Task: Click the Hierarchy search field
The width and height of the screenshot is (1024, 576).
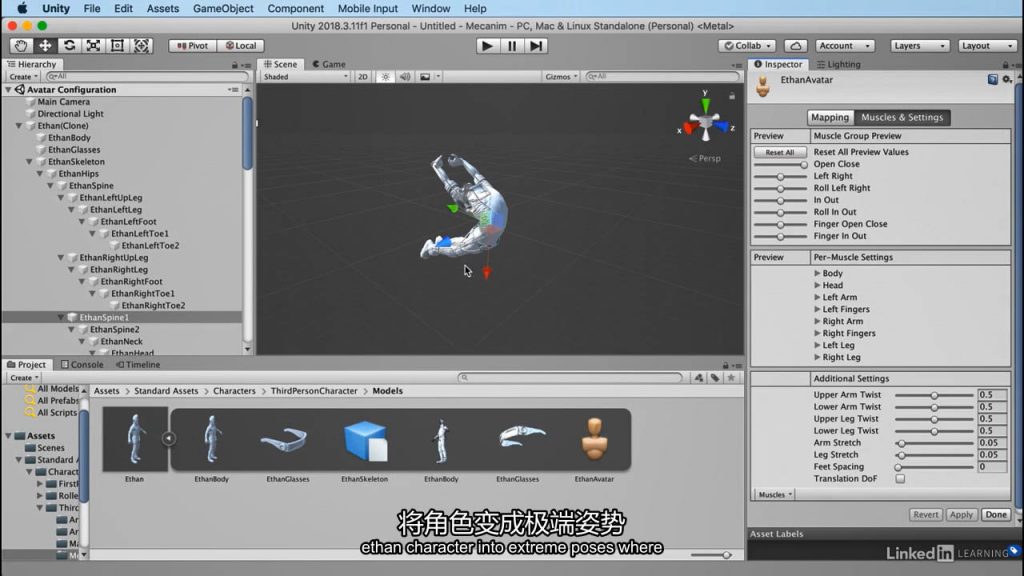Action: click(x=147, y=76)
